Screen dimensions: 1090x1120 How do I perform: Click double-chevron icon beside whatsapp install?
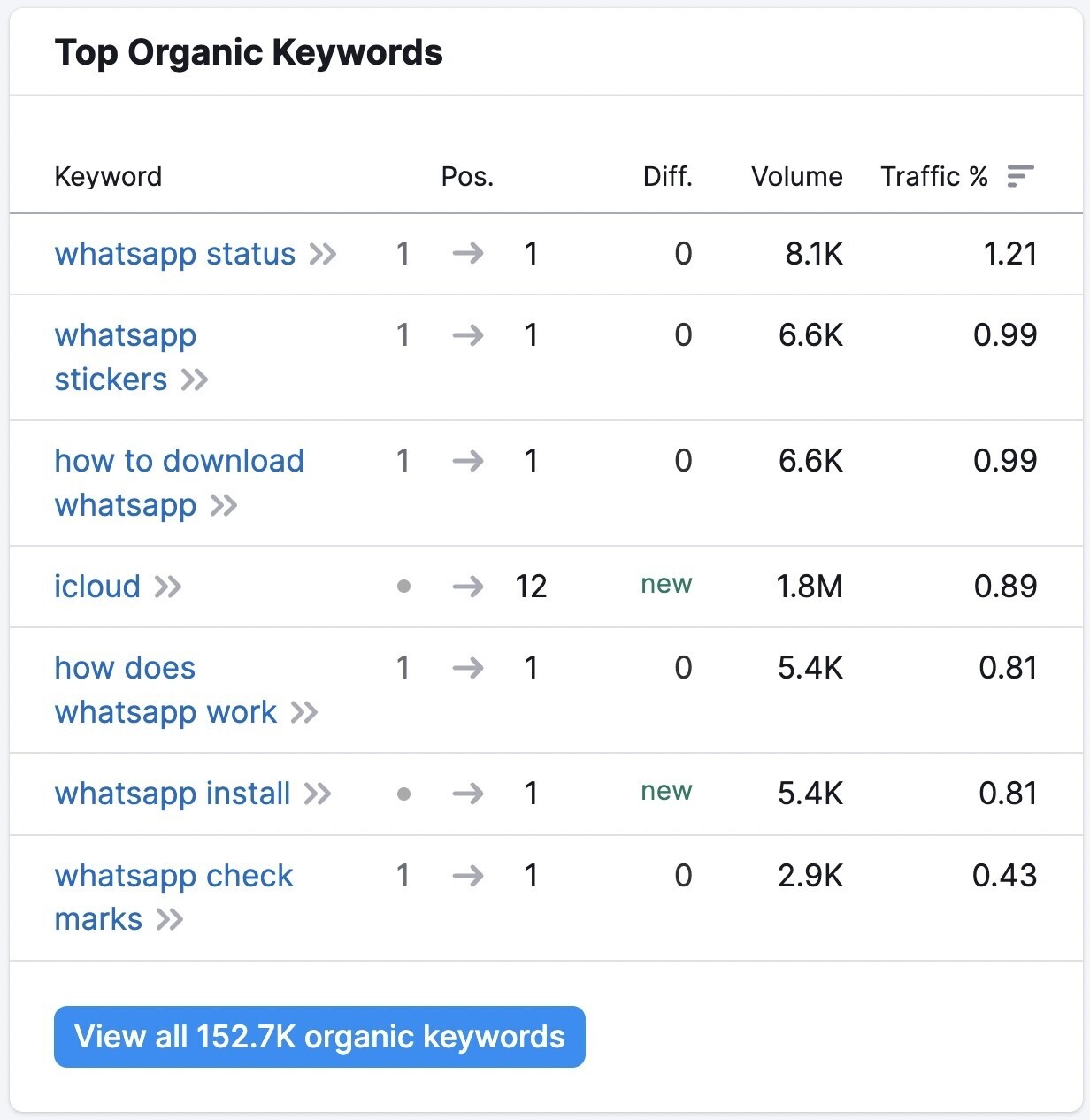318,794
